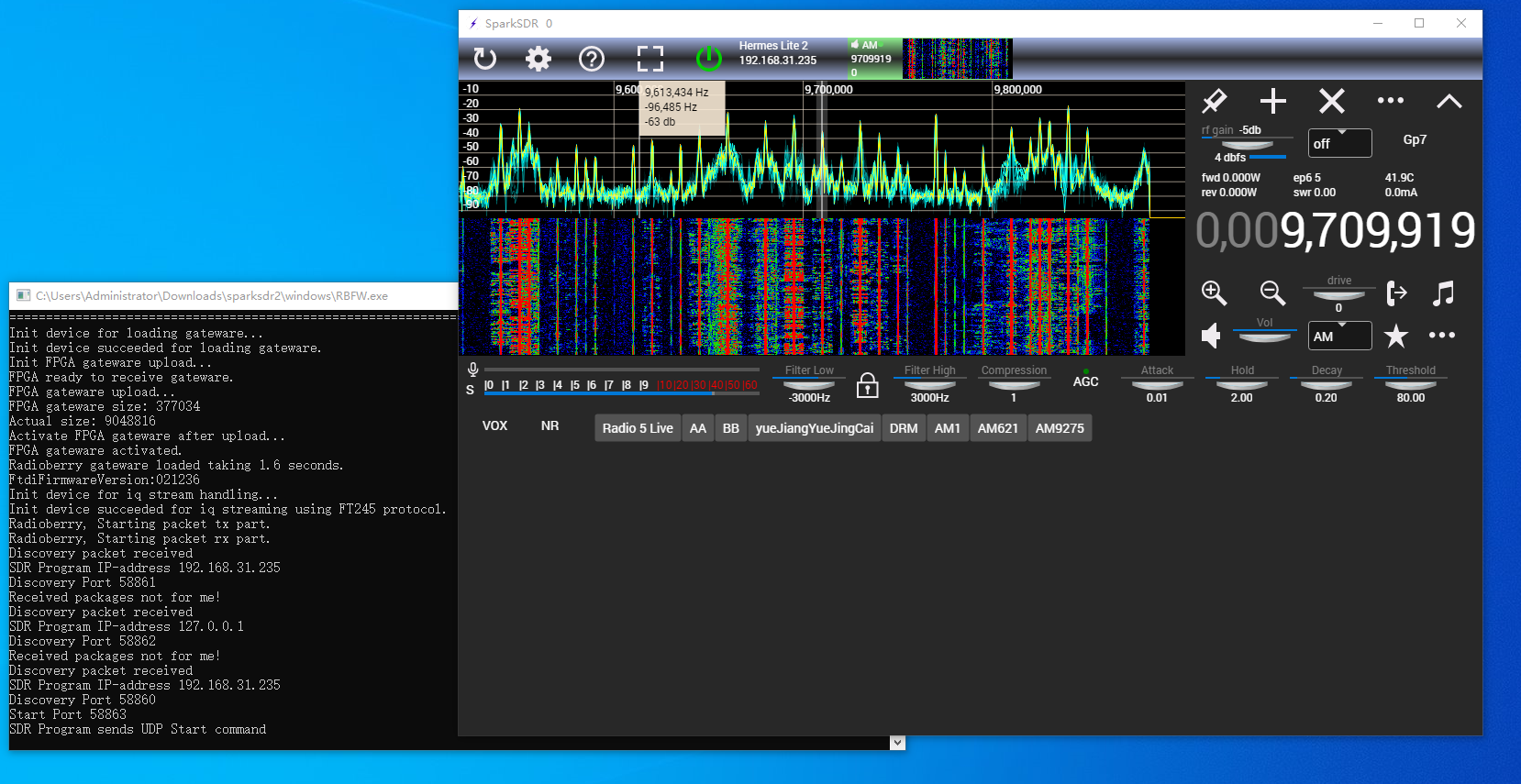This screenshot has height=784, width=1521.
Task: Select the AM9275 preset
Action: 1060,428
